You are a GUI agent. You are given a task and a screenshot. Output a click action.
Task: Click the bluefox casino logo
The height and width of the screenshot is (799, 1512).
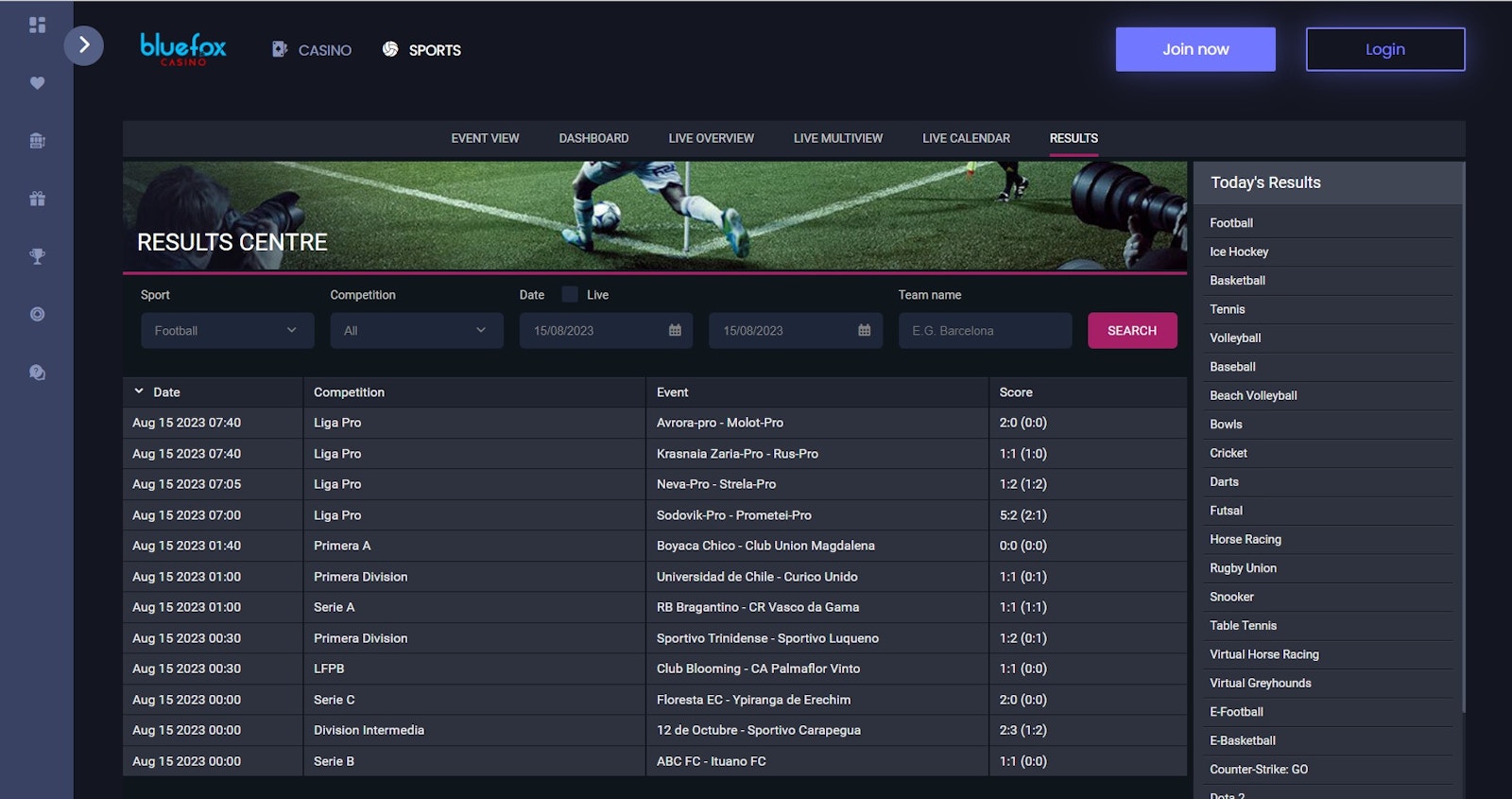coord(183,48)
